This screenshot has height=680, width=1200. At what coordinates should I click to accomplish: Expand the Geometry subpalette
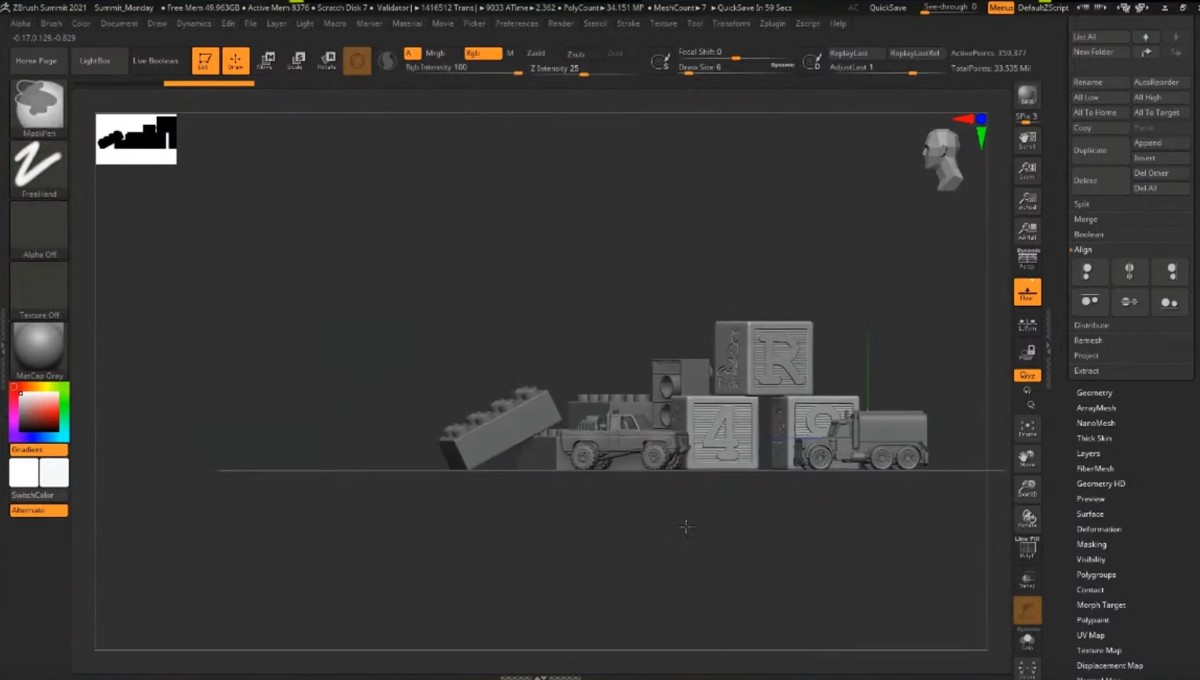pos(1094,393)
